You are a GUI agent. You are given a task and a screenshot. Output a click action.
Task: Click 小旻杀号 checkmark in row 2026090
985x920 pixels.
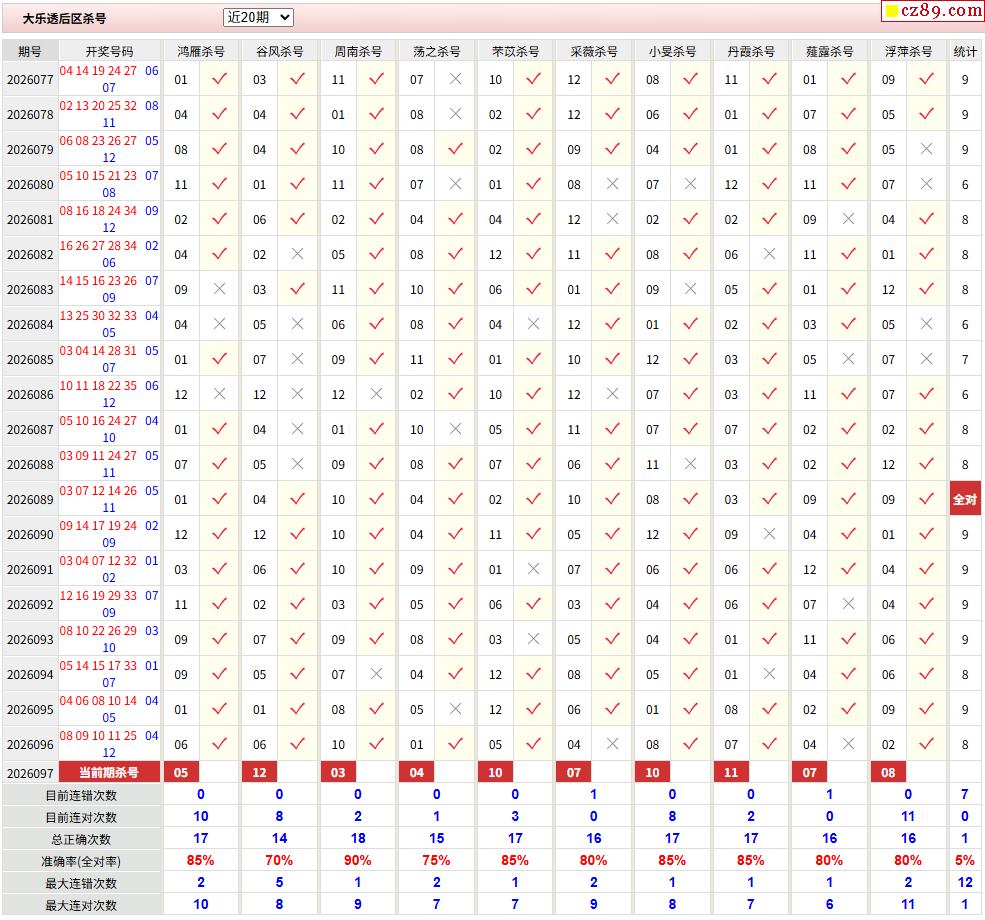(690, 534)
